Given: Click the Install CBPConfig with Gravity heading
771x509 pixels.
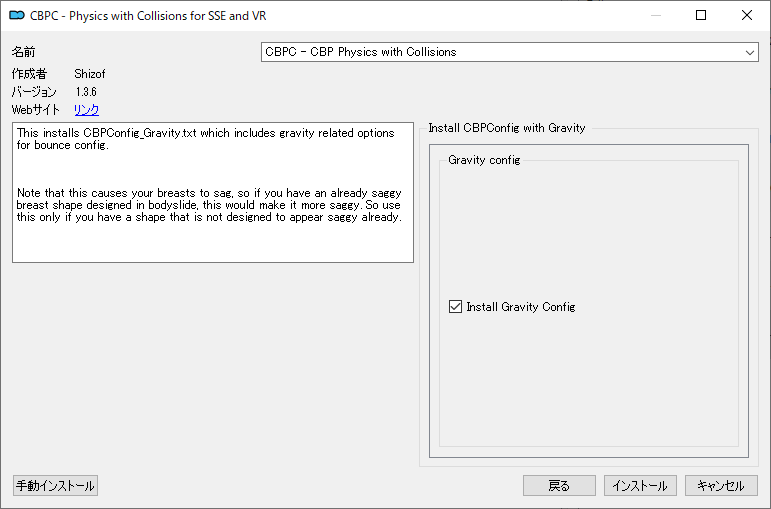Looking at the screenshot, I should 506,128.
